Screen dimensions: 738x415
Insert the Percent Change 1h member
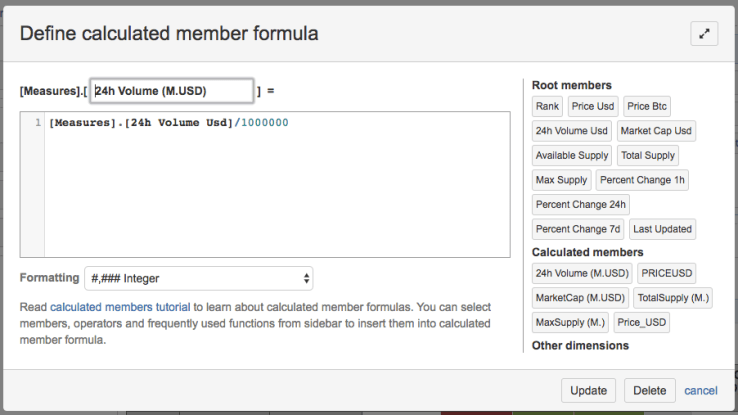[x=642, y=180]
